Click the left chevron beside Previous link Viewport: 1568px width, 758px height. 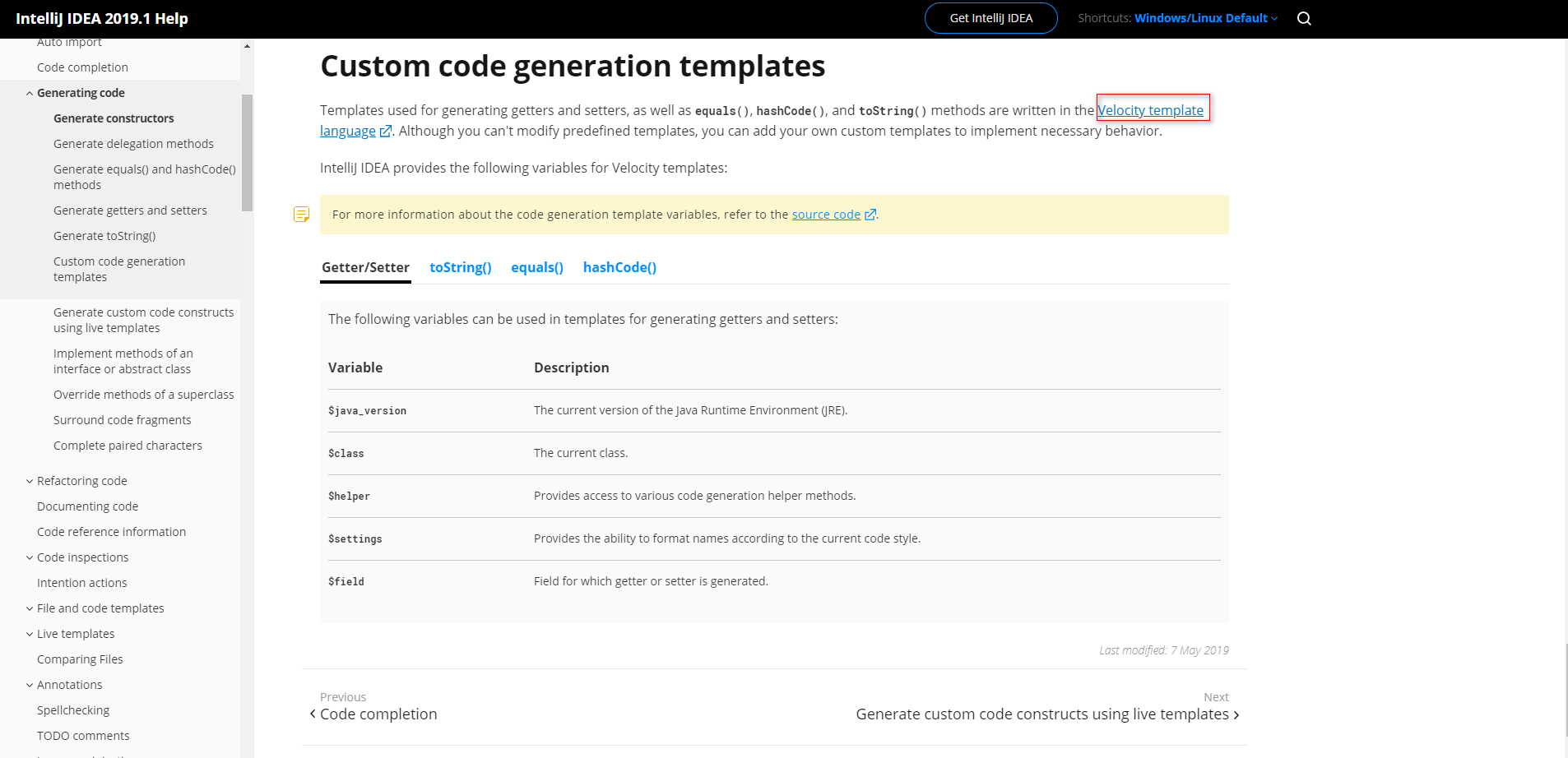pyautogui.click(x=312, y=714)
